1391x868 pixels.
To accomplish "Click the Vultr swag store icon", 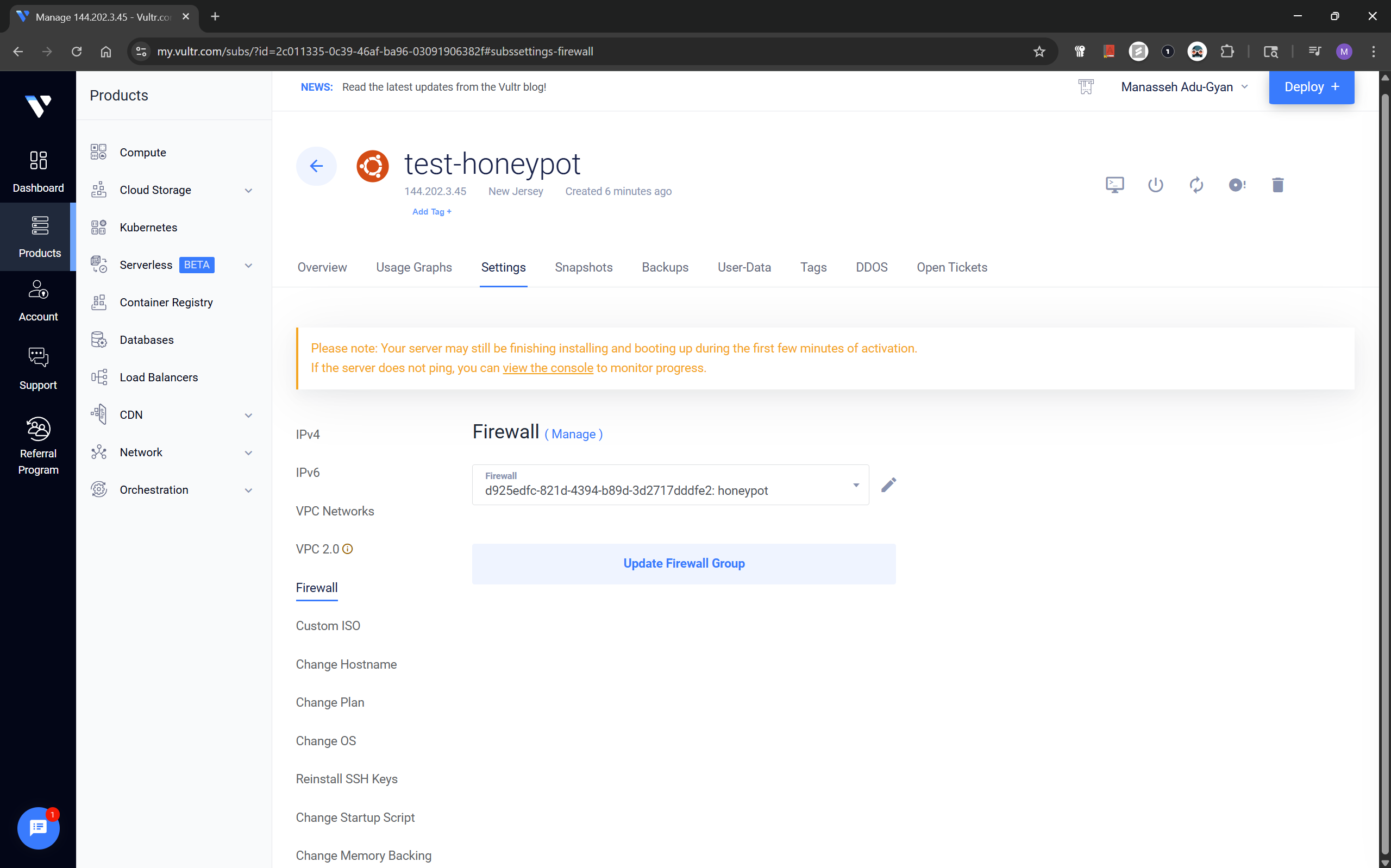I will click(1086, 87).
